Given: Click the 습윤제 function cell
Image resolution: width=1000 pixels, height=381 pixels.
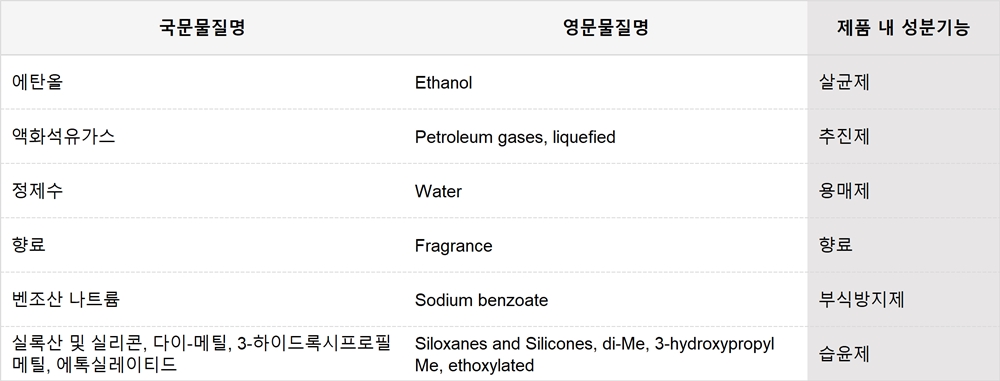Looking at the screenshot, I should (903, 354).
